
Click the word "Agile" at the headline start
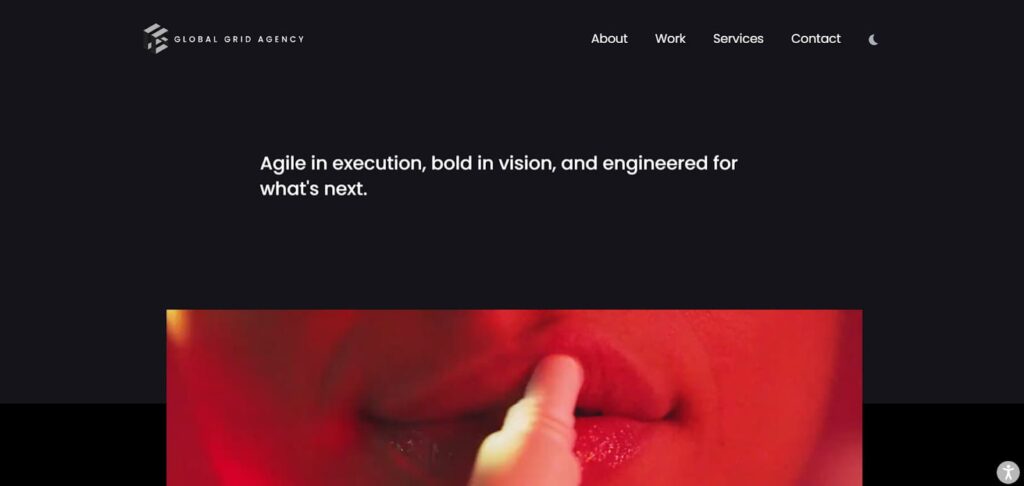point(283,163)
